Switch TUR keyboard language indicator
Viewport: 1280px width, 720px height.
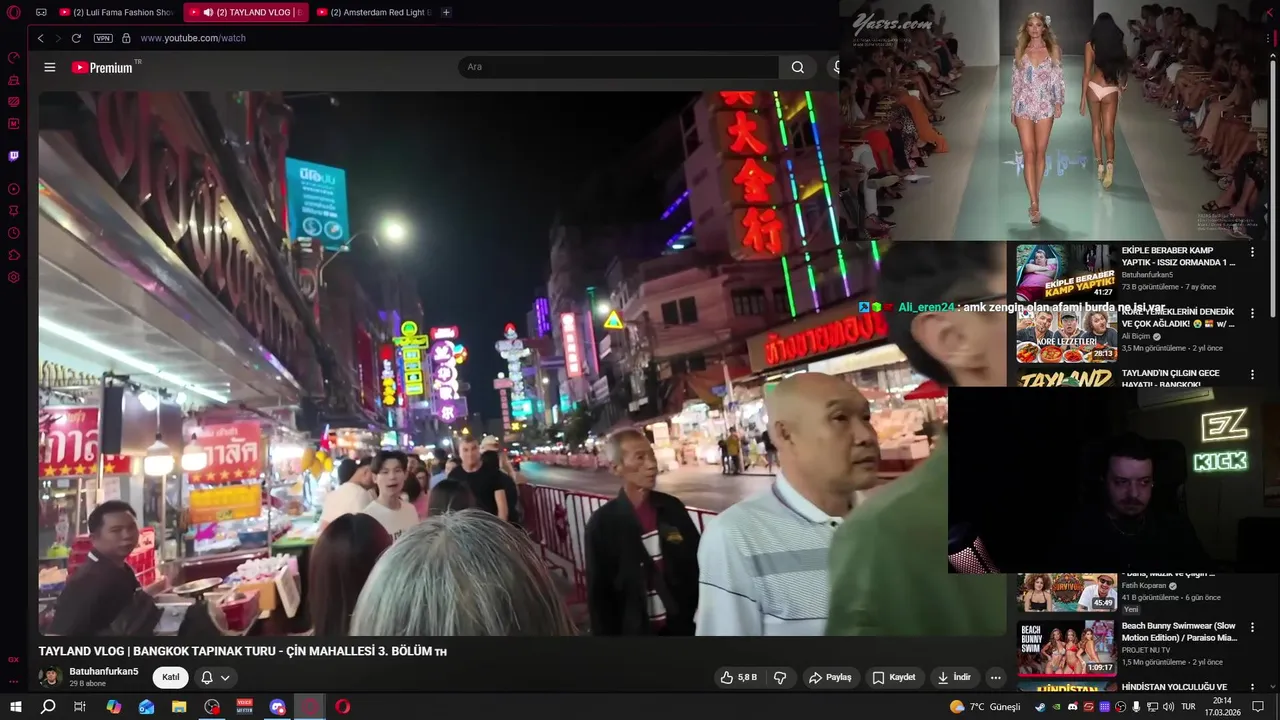click(x=1189, y=707)
